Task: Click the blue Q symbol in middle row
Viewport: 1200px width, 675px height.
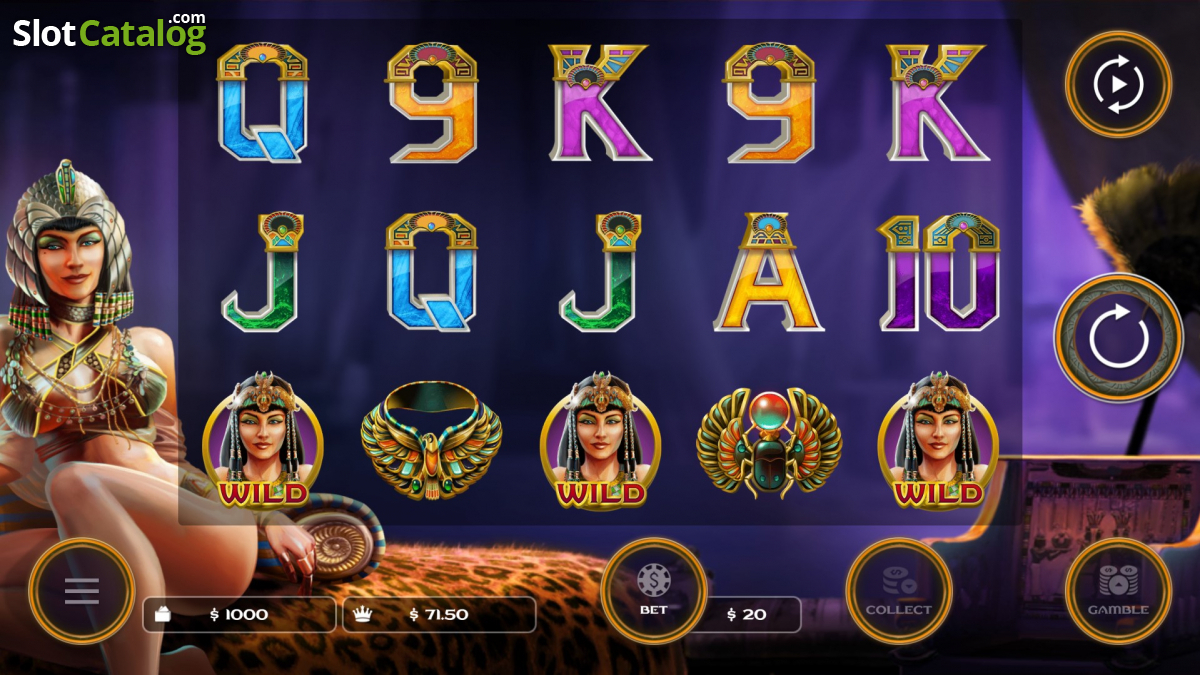Action: pyautogui.click(x=432, y=272)
